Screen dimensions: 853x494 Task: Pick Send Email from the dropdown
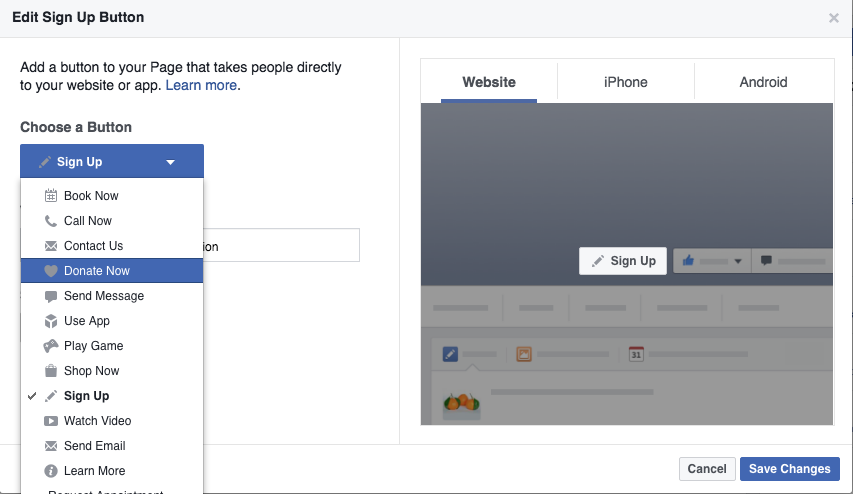112,446
